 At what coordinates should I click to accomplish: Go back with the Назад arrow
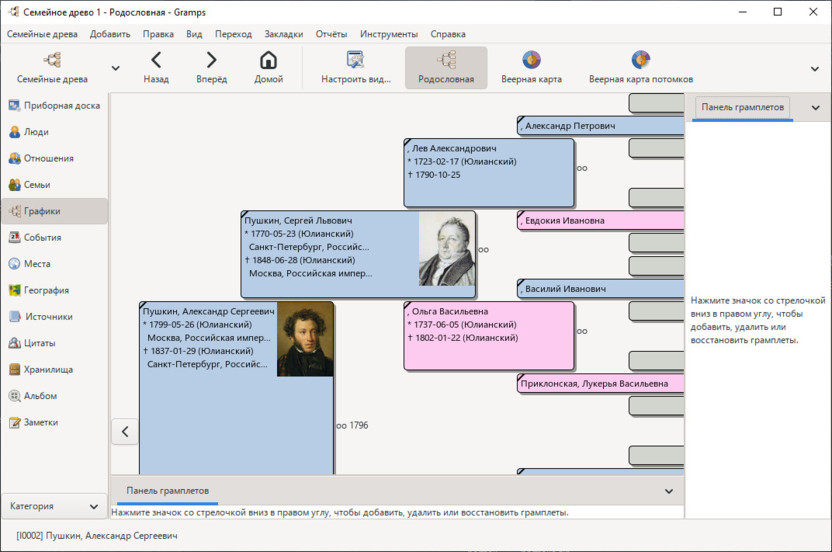pyautogui.click(x=156, y=67)
